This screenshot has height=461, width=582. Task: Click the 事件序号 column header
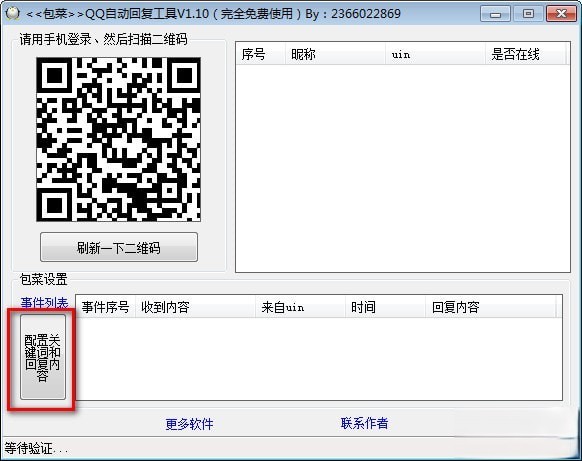click(106, 307)
